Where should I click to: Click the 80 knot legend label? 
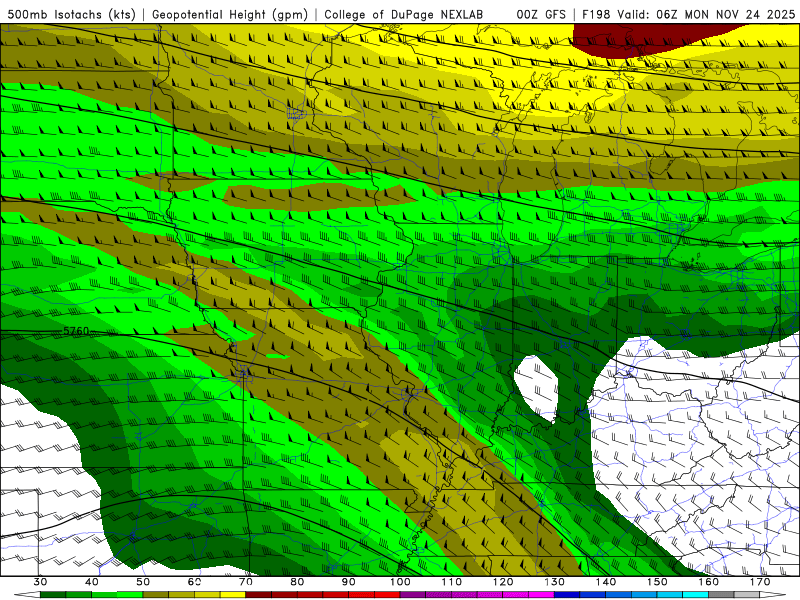[297, 582]
